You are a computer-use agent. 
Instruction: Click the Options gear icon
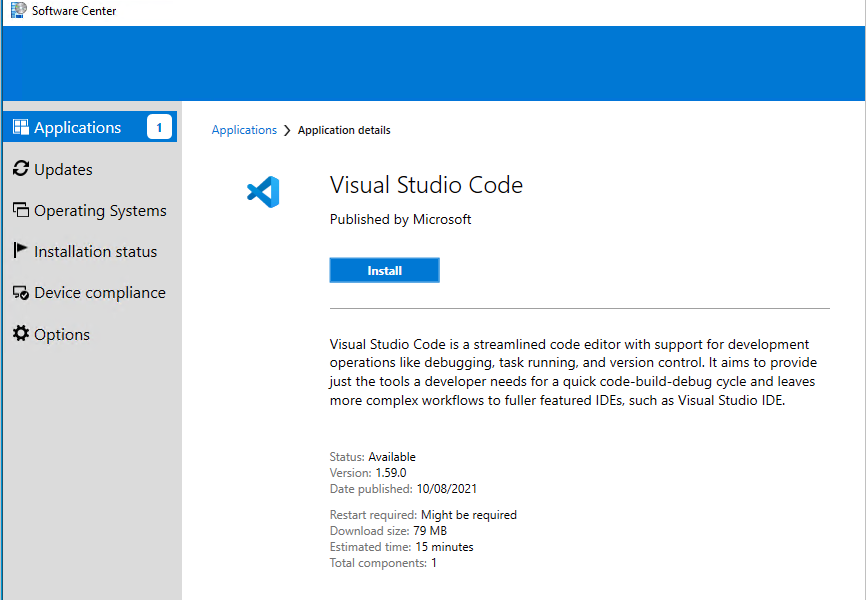pos(19,333)
